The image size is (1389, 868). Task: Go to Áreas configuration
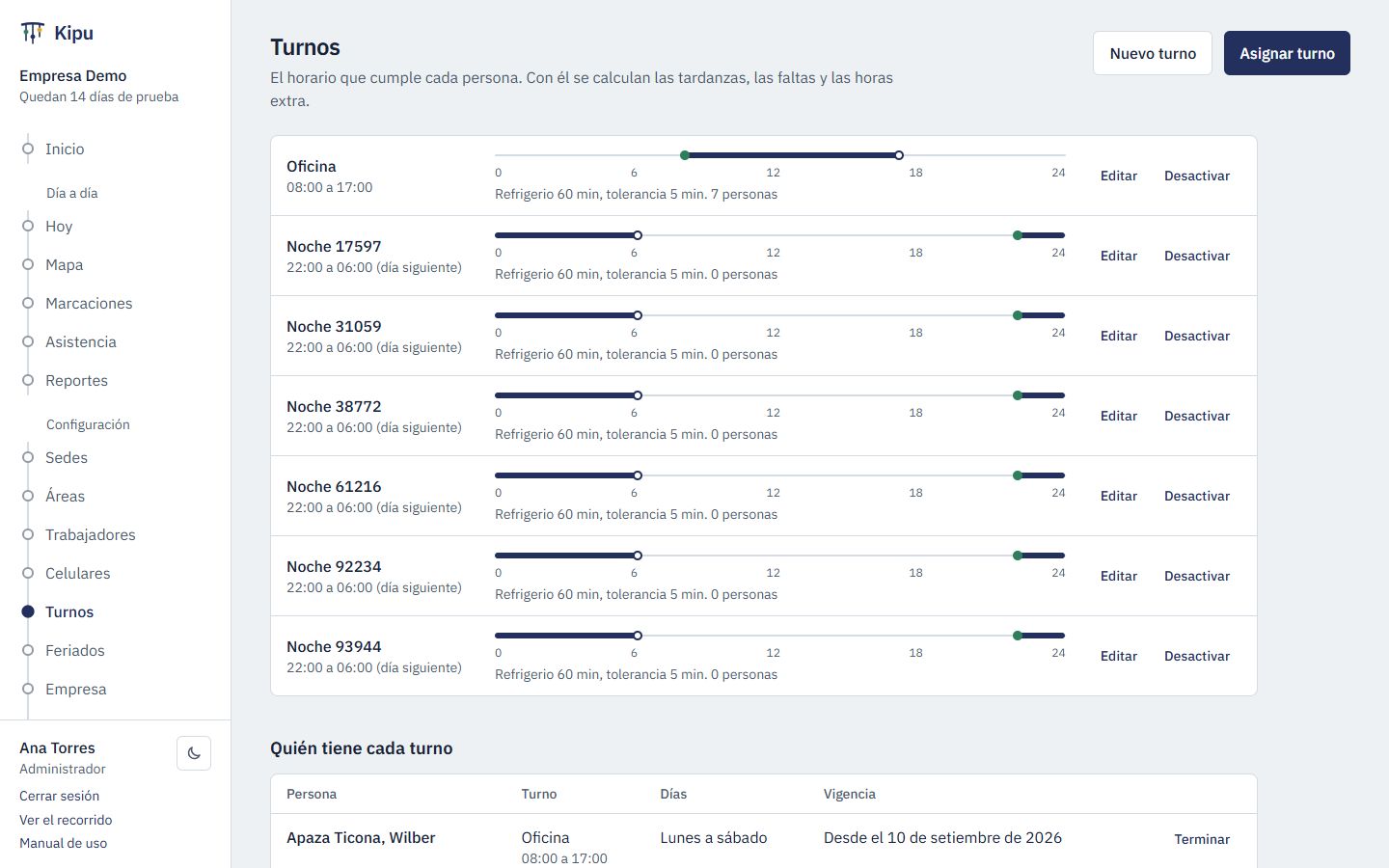coord(65,496)
